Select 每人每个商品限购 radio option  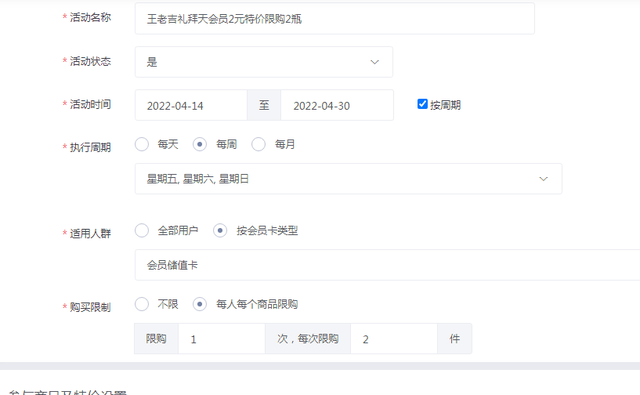[x=200, y=304]
